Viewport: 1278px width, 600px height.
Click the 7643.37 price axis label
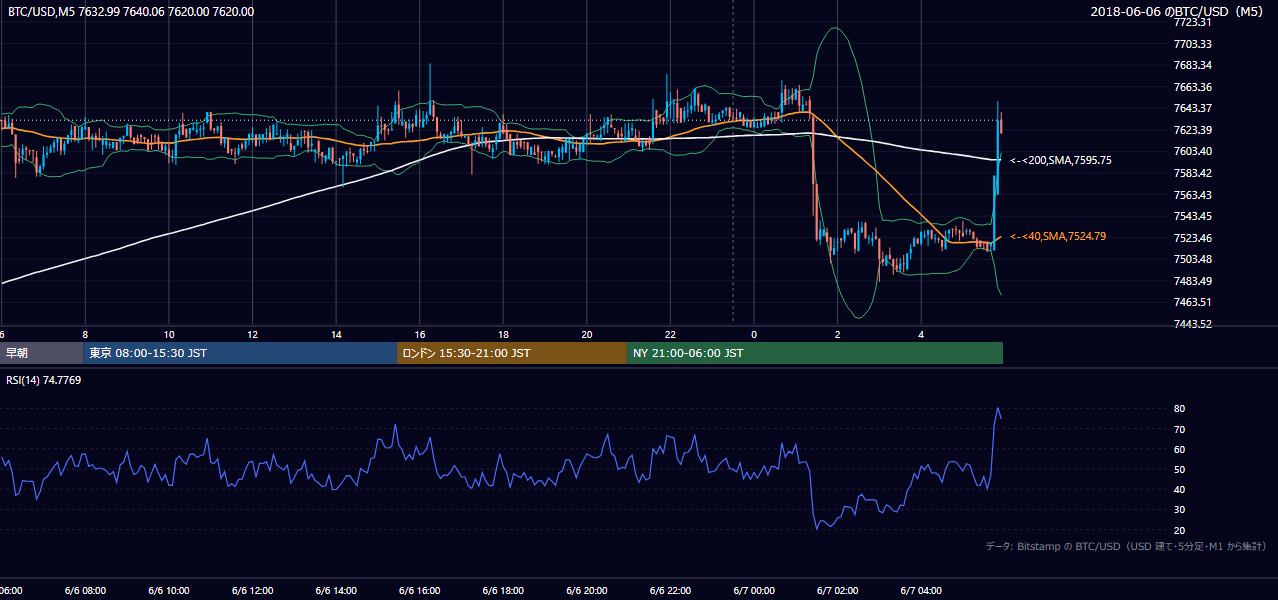point(1193,108)
